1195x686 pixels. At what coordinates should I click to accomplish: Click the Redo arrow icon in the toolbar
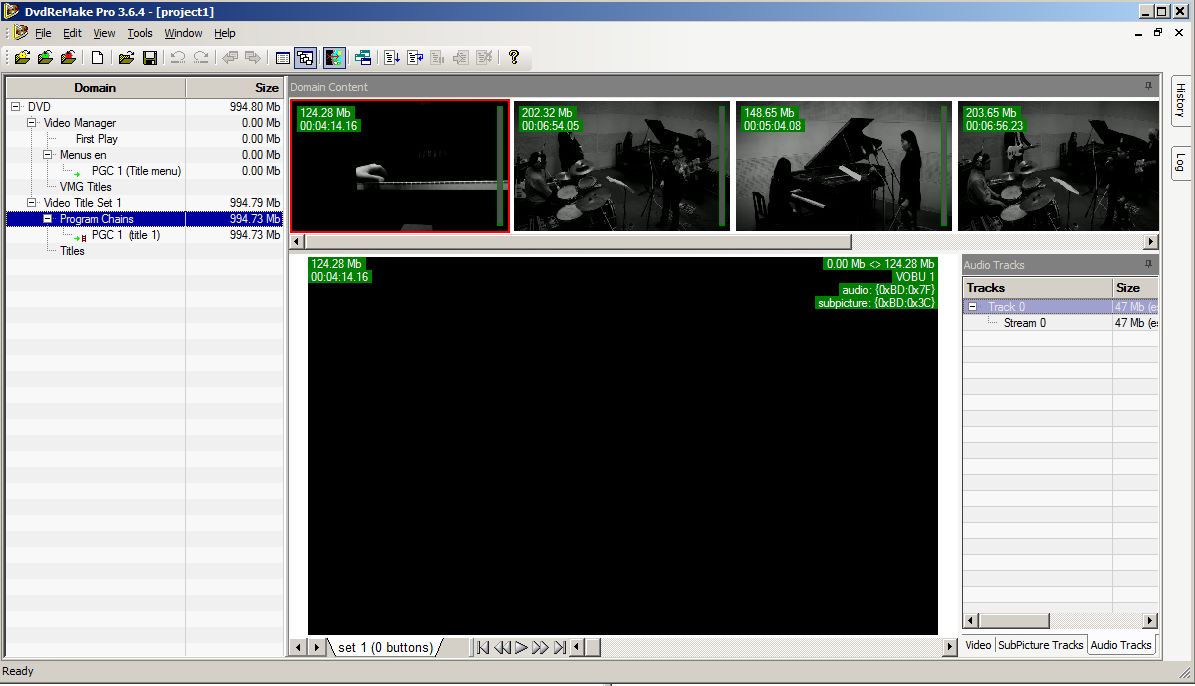(201, 57)
